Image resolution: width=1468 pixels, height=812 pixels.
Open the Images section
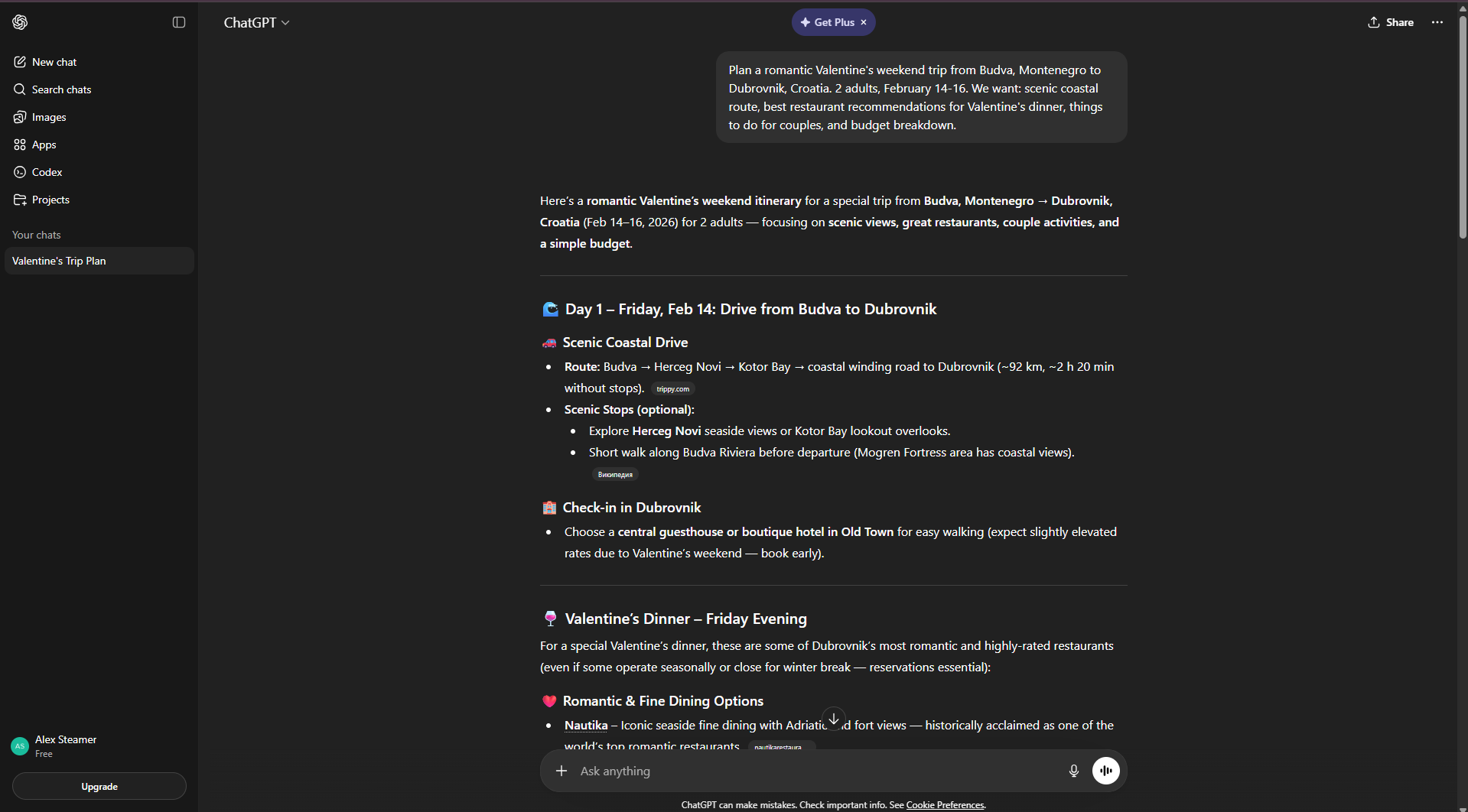click(x=49, y=117)
